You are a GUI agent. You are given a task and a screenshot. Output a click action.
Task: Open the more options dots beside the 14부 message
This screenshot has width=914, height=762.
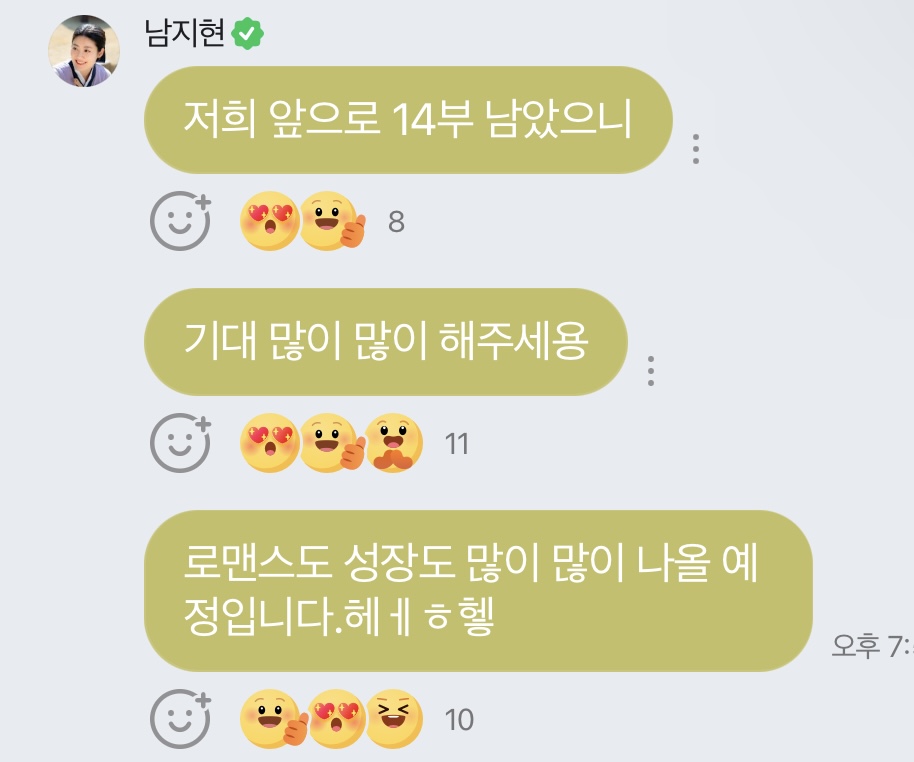[x=695, y=149]
